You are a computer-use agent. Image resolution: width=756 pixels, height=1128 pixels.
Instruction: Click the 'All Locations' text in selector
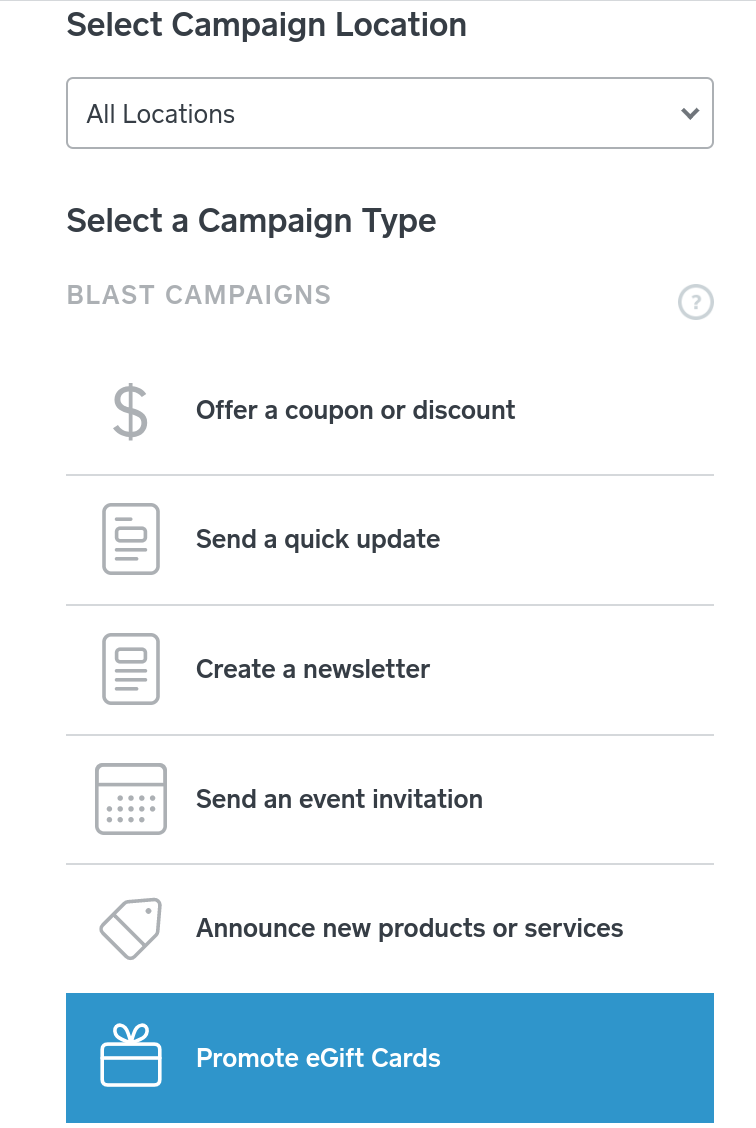pyautogui.click(x=160, y=114)
